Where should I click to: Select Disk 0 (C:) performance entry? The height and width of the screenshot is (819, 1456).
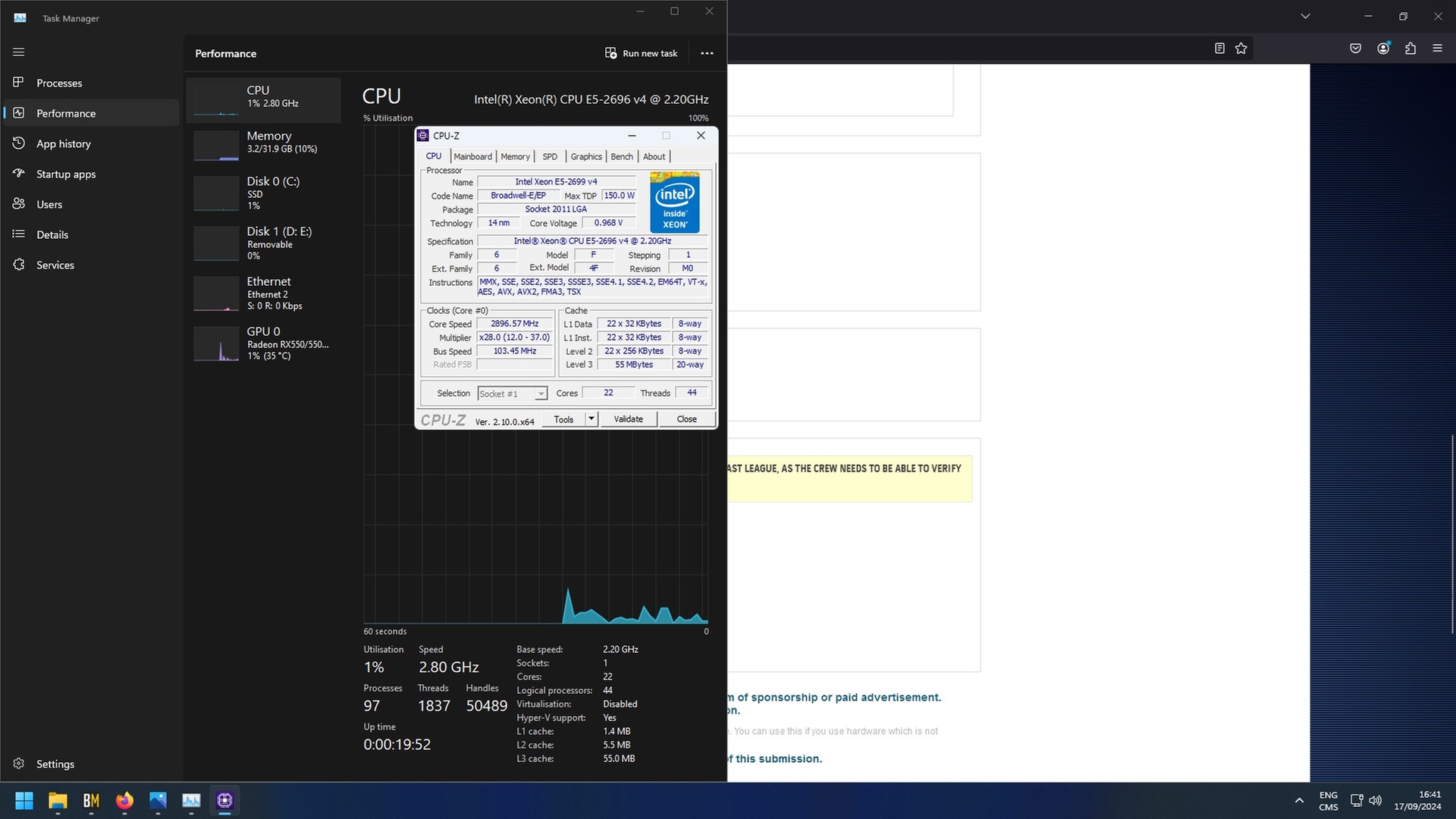264,194
